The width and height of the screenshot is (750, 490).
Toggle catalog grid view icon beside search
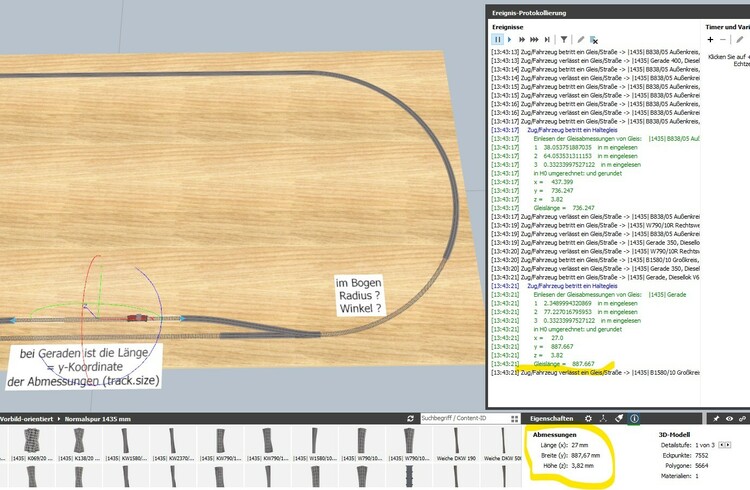tap(514, 419)
